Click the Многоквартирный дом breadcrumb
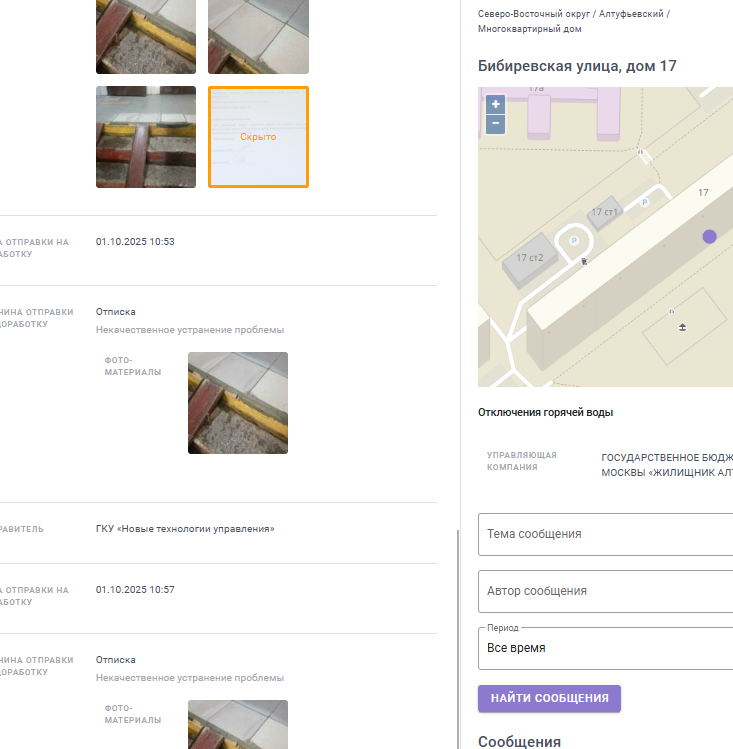This screenshot has height=749, width=733. tap(530, 29)
